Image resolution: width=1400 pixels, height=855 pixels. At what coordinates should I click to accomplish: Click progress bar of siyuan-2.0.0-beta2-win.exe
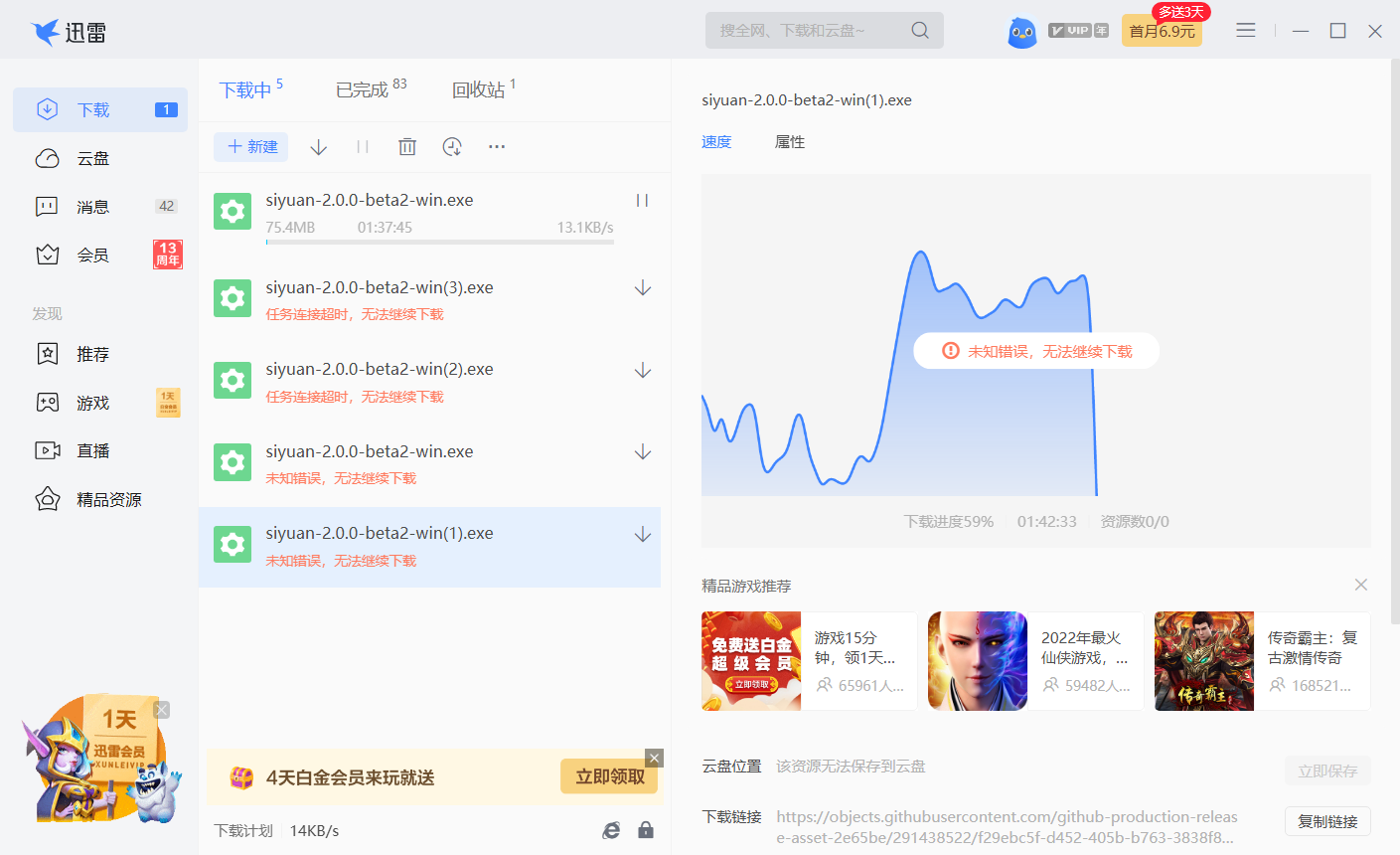pos(440,242)
